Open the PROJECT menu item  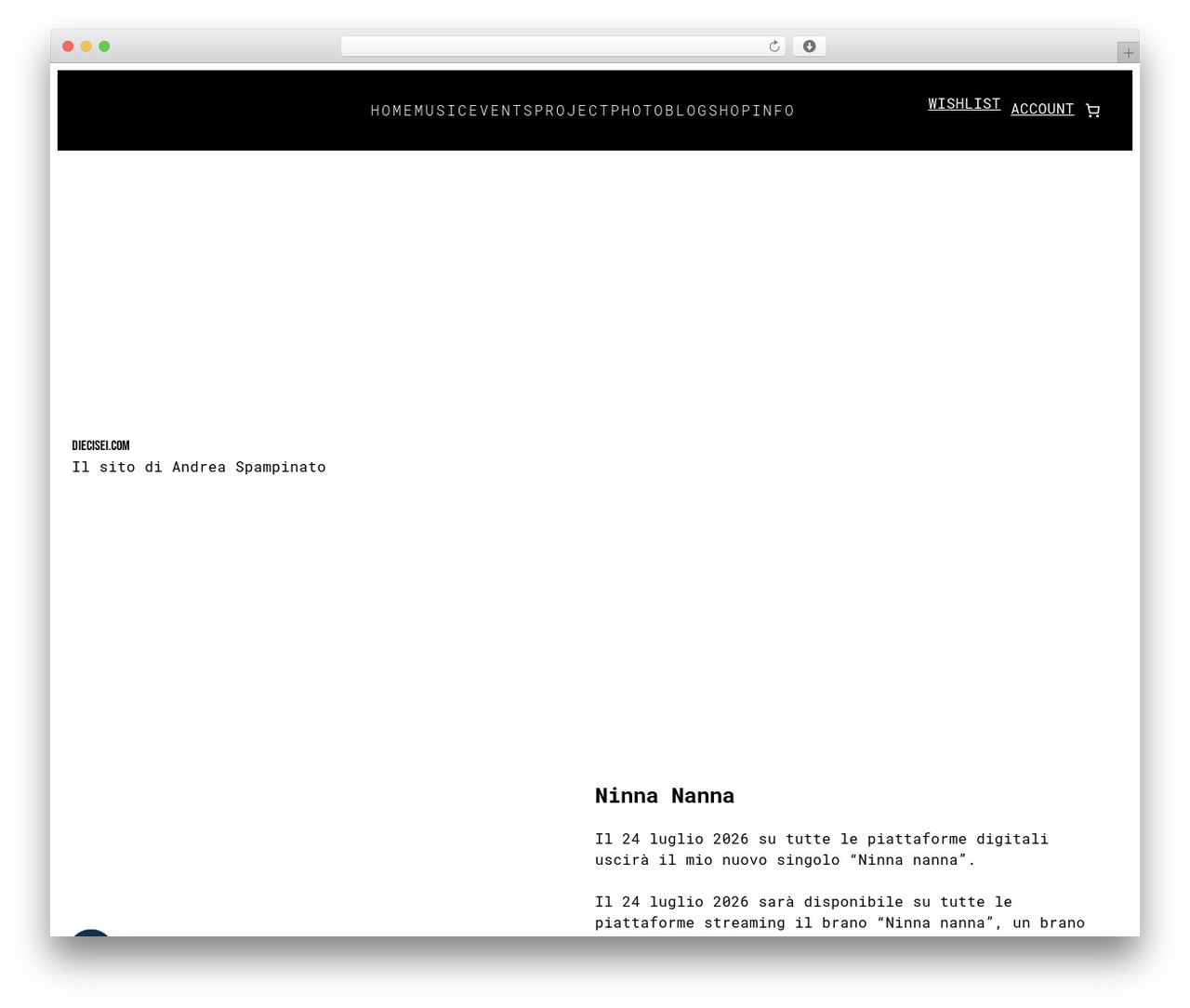(x=572, y=111)
